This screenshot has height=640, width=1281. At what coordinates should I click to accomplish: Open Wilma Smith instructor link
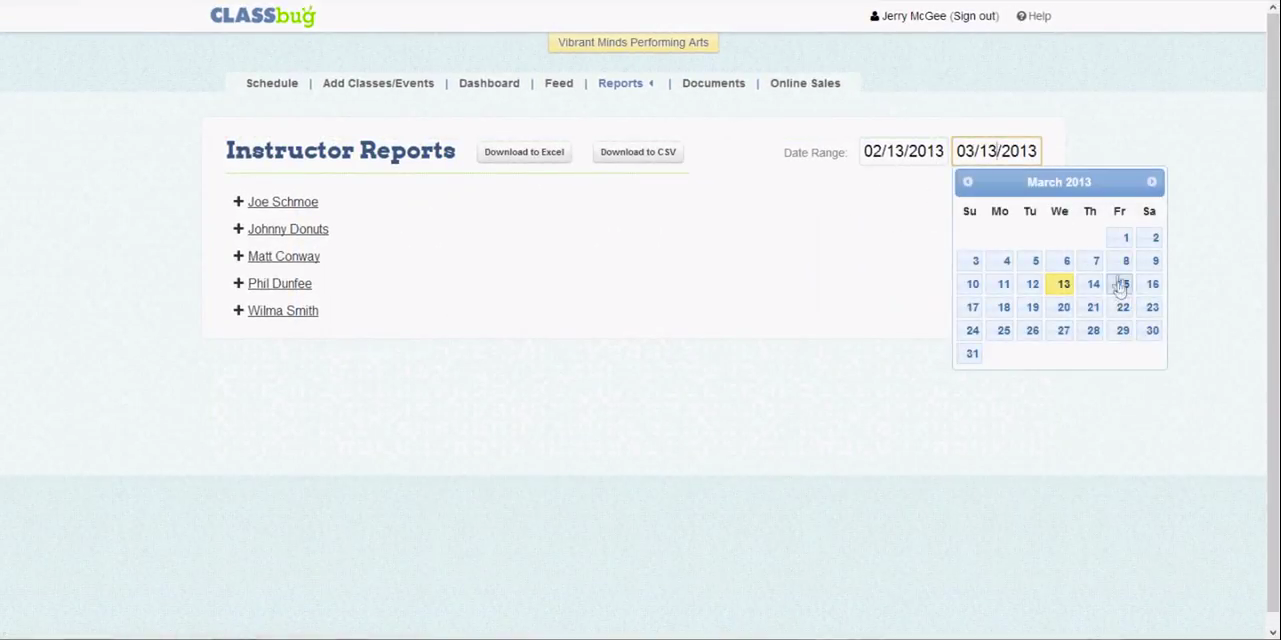pos(283,310)
